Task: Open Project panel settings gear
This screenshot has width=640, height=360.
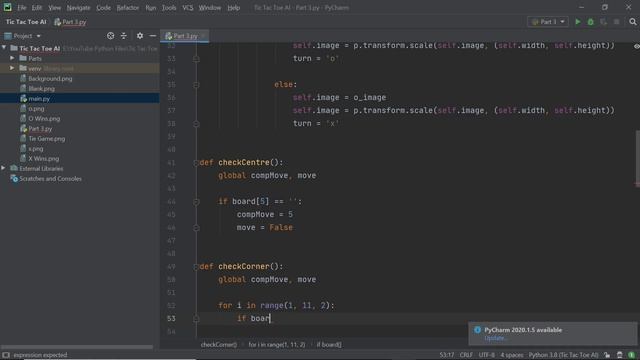Action: pyautogui.click(x=140, y=36)
